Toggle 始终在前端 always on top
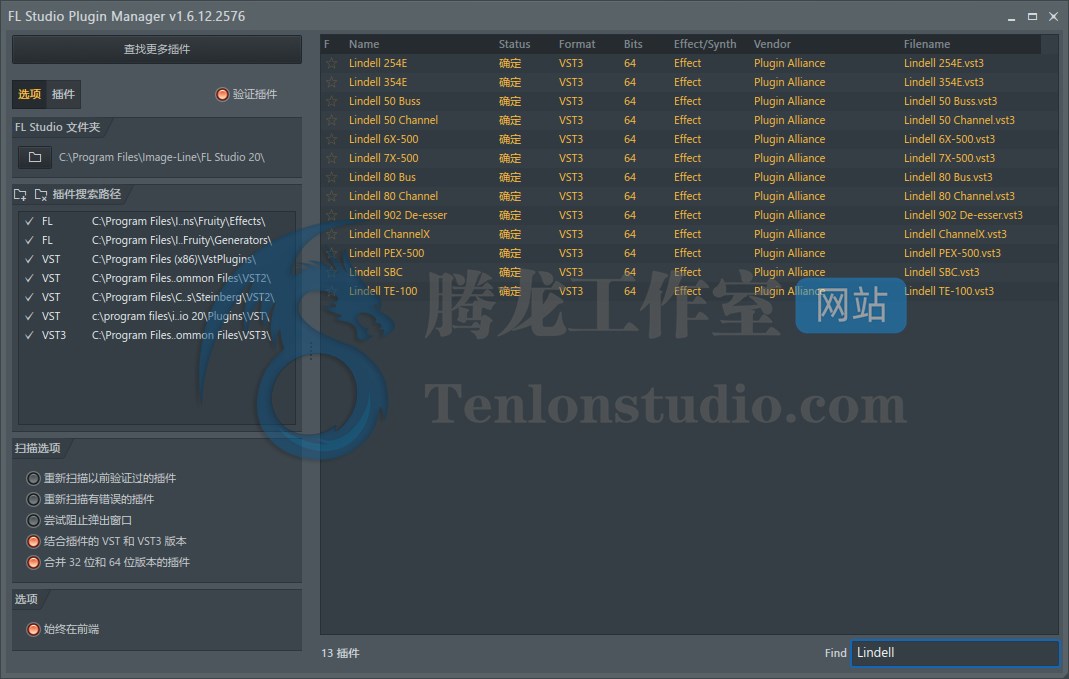The width and height of the screenshot is (1069, 679). (x=33, y=629)
